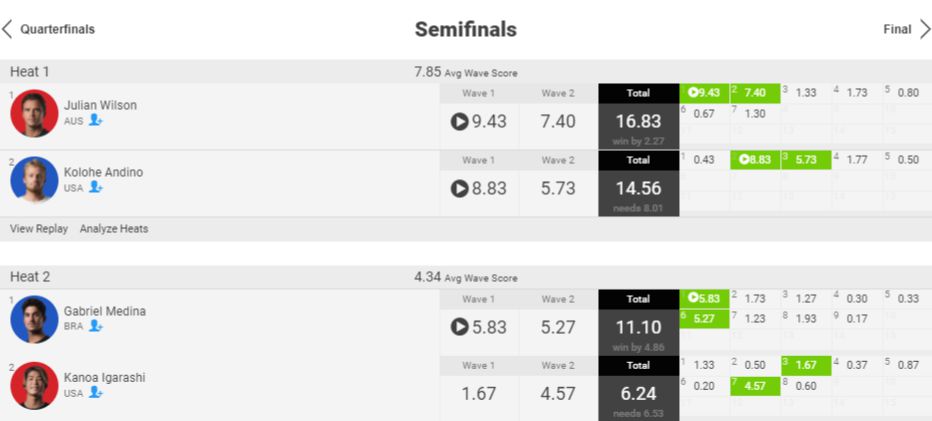Follow Gabriel Medina via add-user icon

click(x=96, y=326)
